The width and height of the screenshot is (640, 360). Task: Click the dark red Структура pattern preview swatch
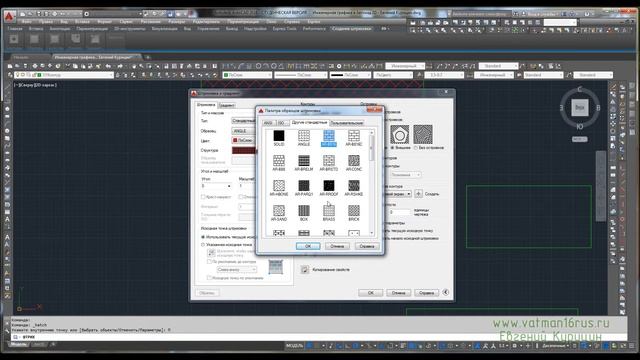[x=244, y=150]
